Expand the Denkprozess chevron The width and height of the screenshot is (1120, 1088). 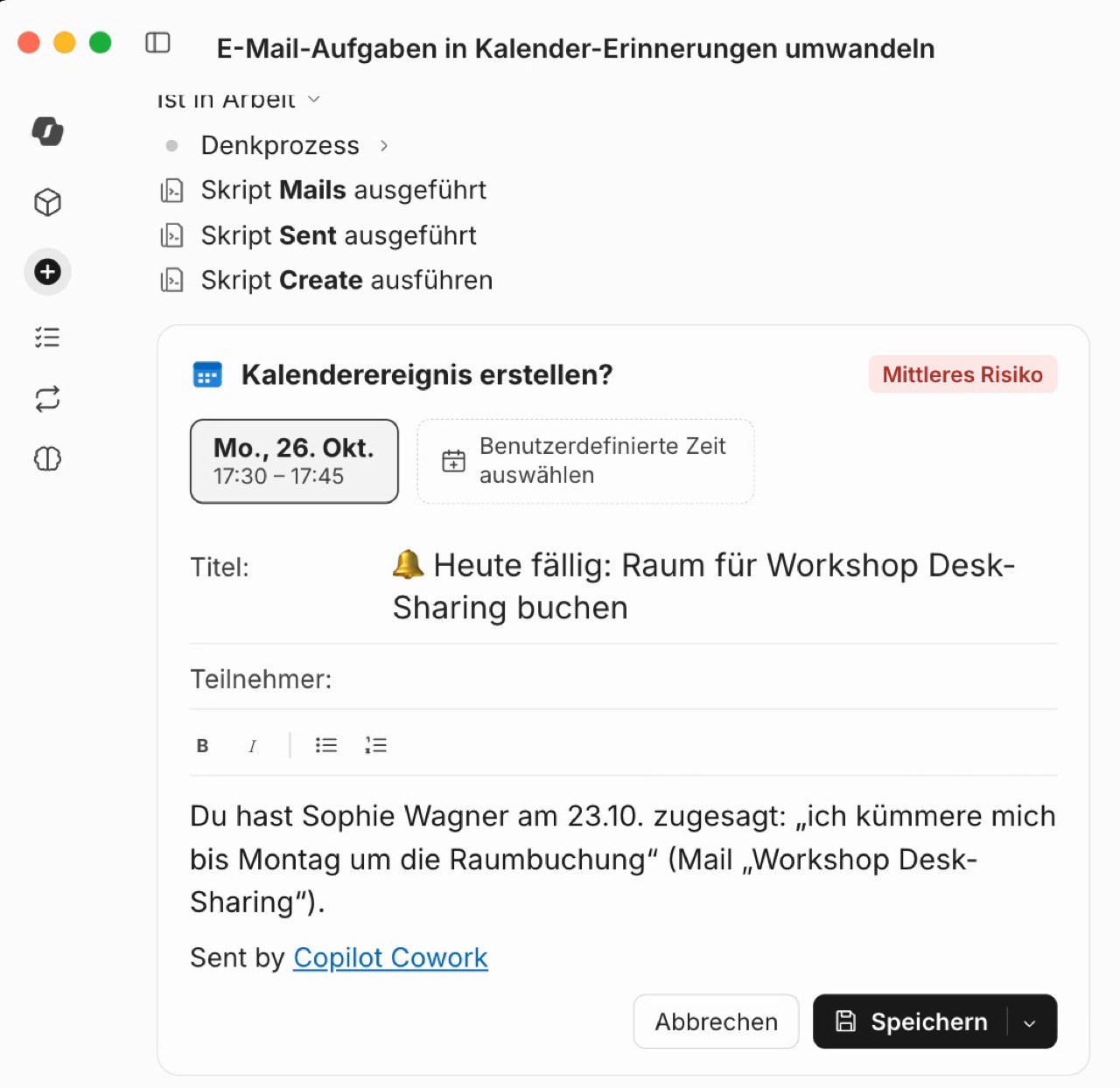[x=383, y=146]
